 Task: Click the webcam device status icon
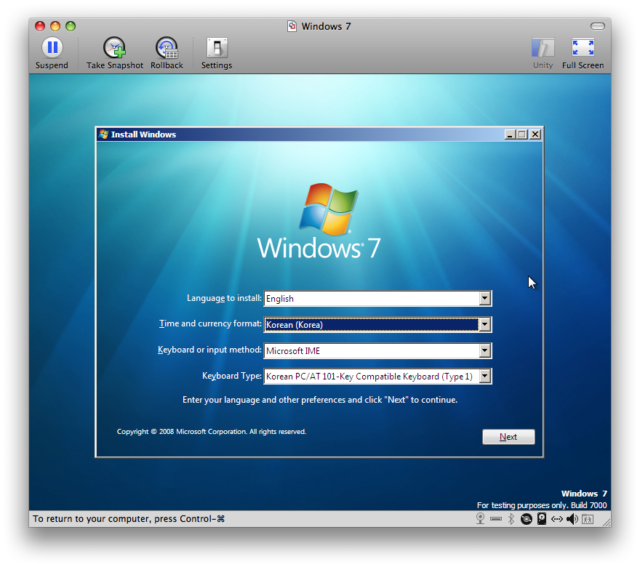(480, 518)
